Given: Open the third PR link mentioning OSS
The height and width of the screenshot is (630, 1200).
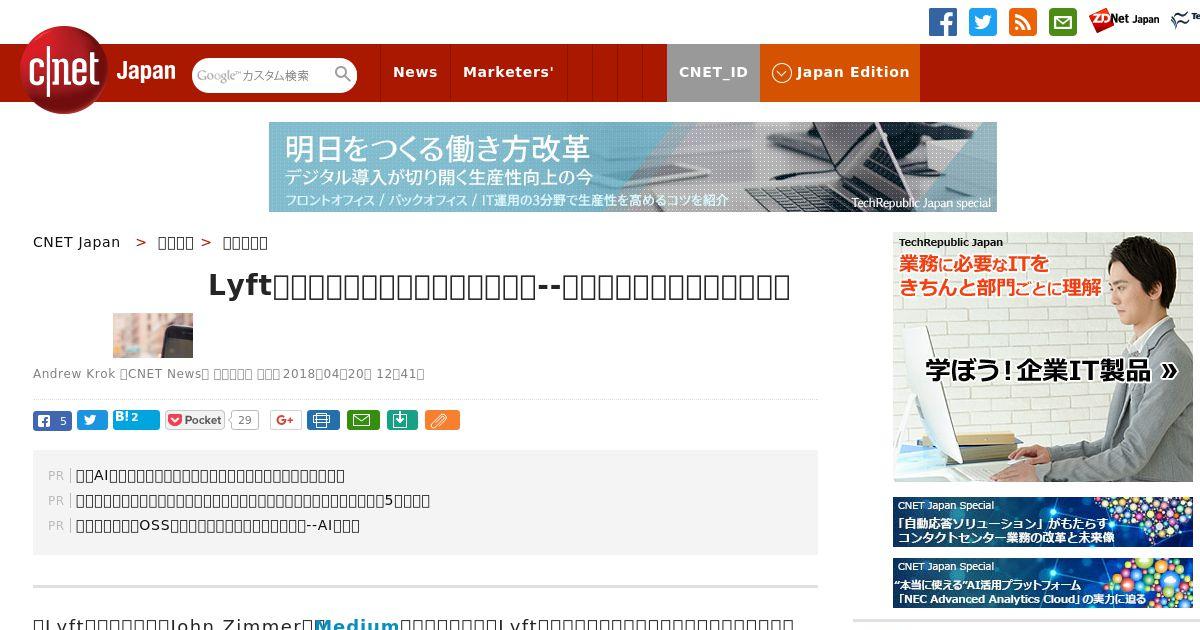Looking at the screenshot, I should (x=218, y=526).
